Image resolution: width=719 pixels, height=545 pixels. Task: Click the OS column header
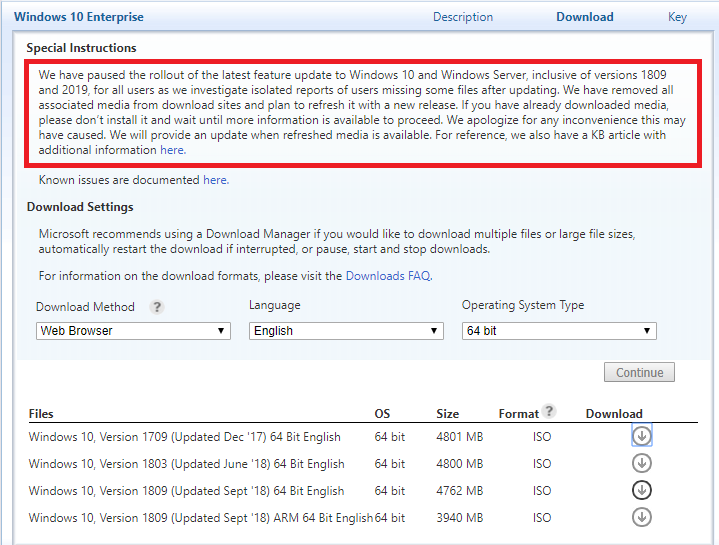382,414
